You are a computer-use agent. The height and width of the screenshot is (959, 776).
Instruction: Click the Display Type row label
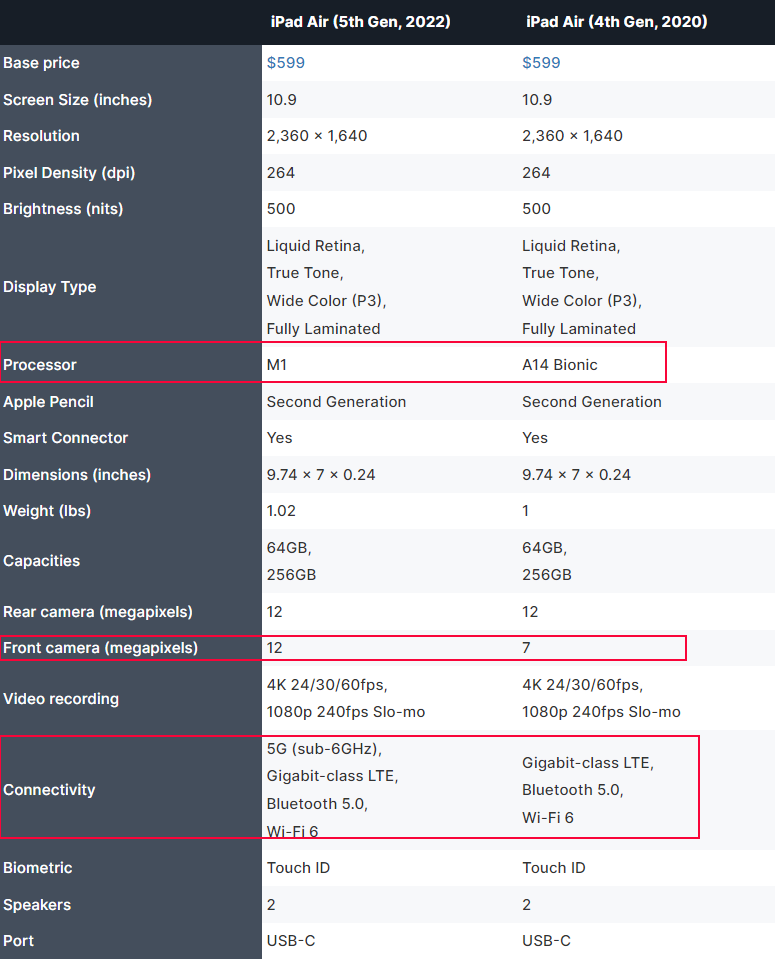coord(50,287)
